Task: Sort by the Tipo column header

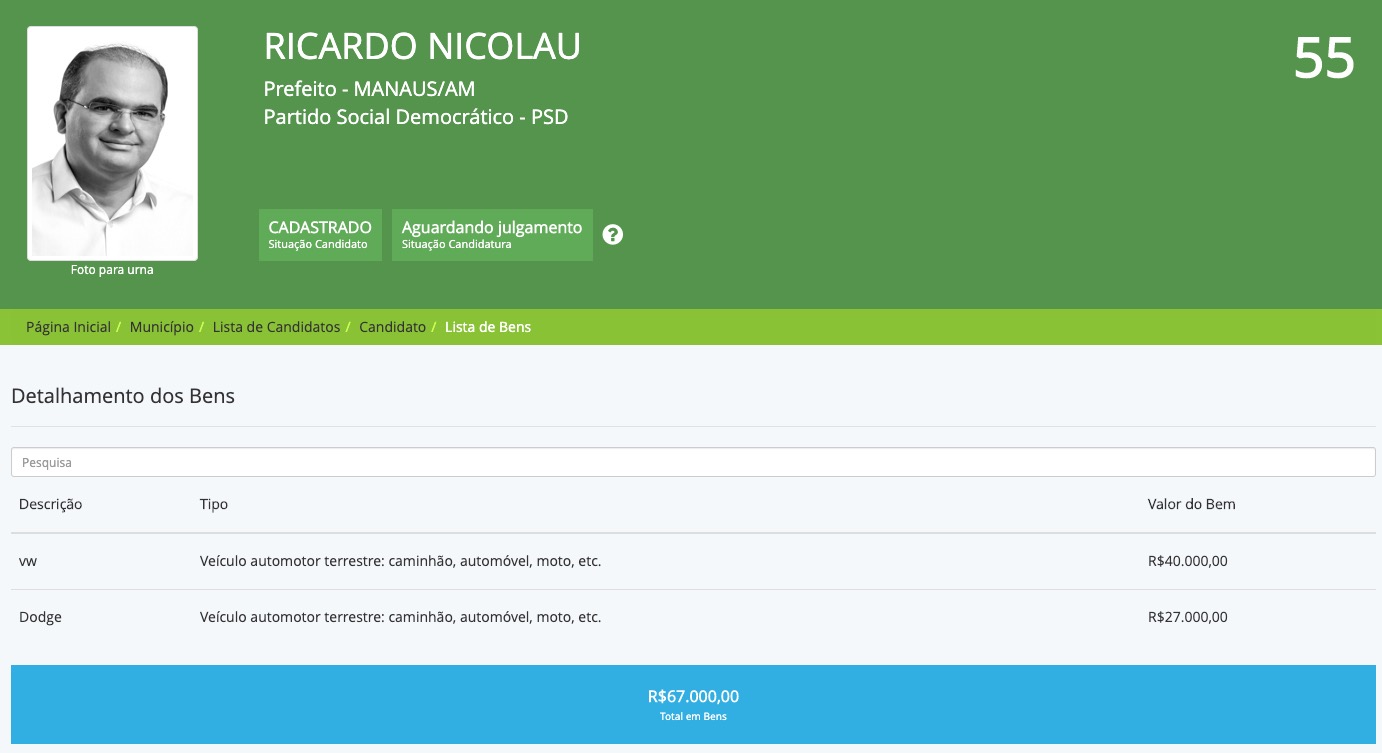Action: tap(214, 504)
